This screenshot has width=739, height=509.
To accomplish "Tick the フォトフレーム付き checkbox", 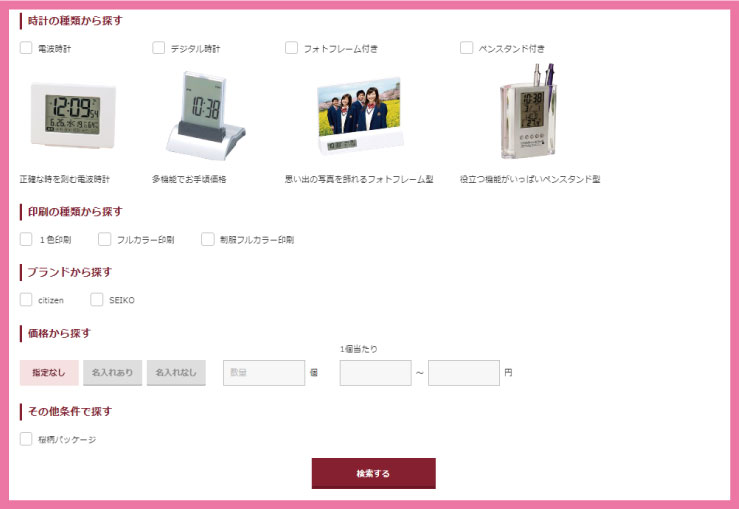I will click(x=291, y=48).
